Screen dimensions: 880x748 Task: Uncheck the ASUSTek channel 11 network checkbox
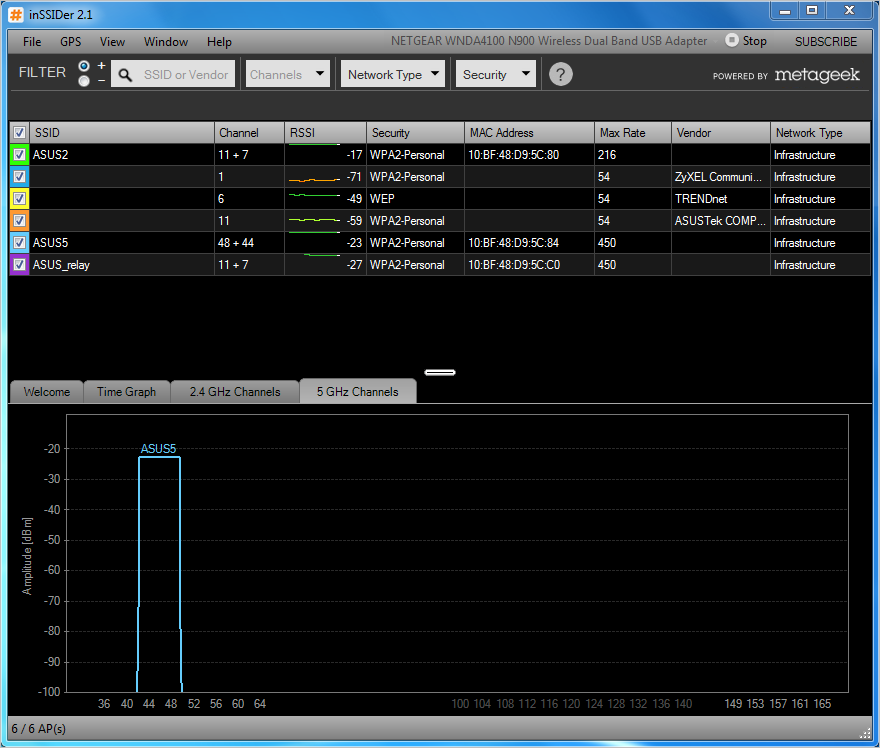[20, 221]
